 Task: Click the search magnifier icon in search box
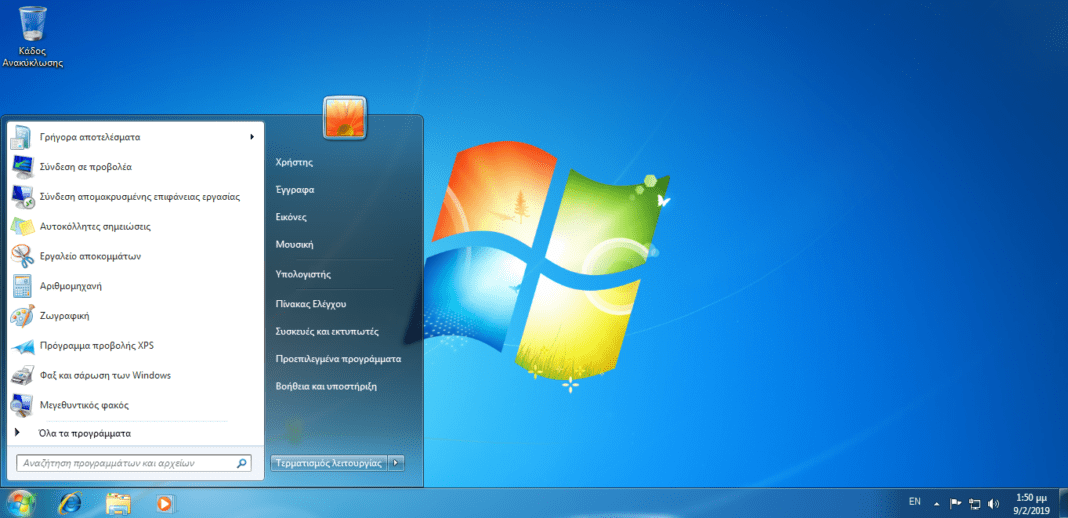tap(241, 464)
